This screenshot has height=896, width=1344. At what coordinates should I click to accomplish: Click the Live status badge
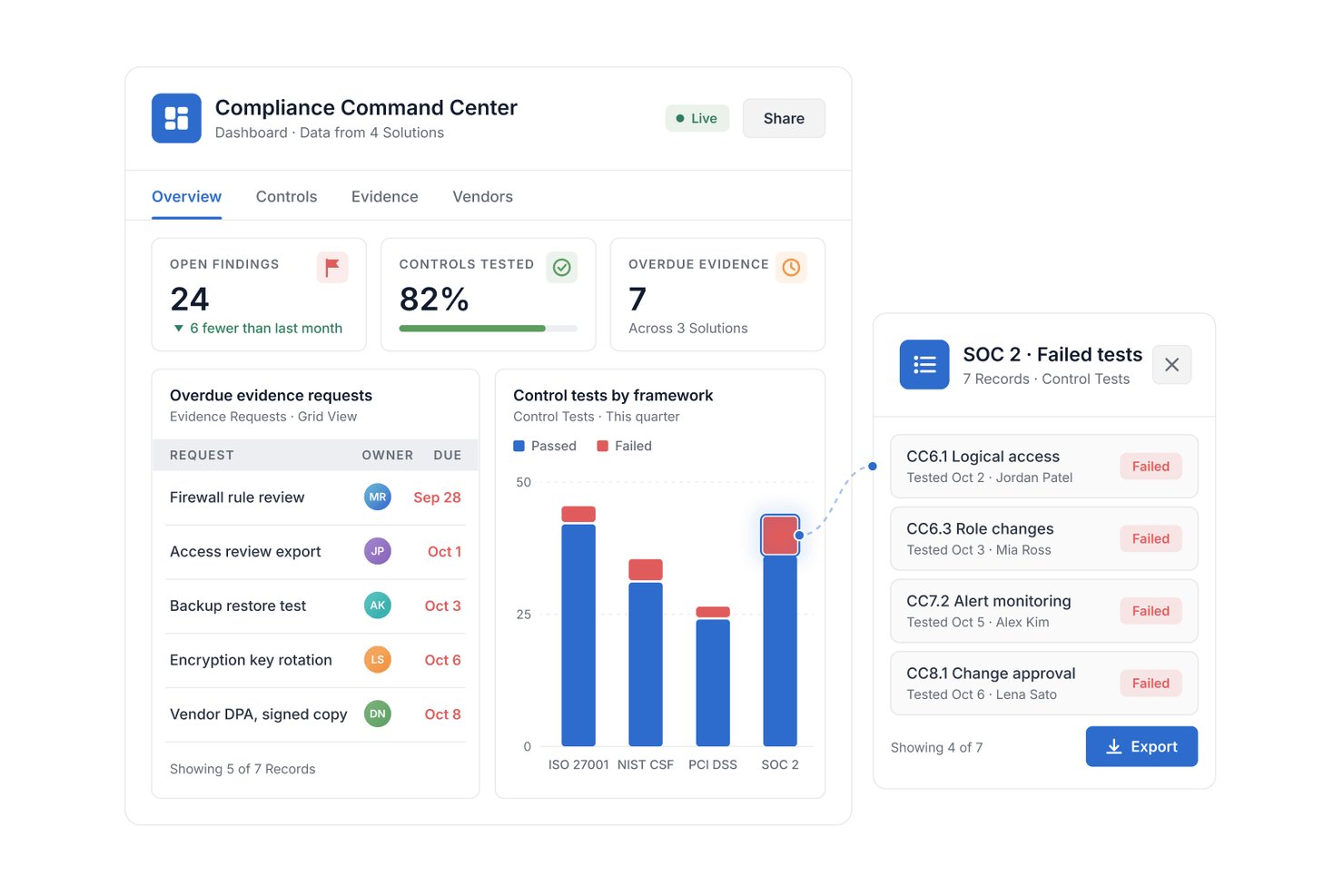click(x=697, y=118)
